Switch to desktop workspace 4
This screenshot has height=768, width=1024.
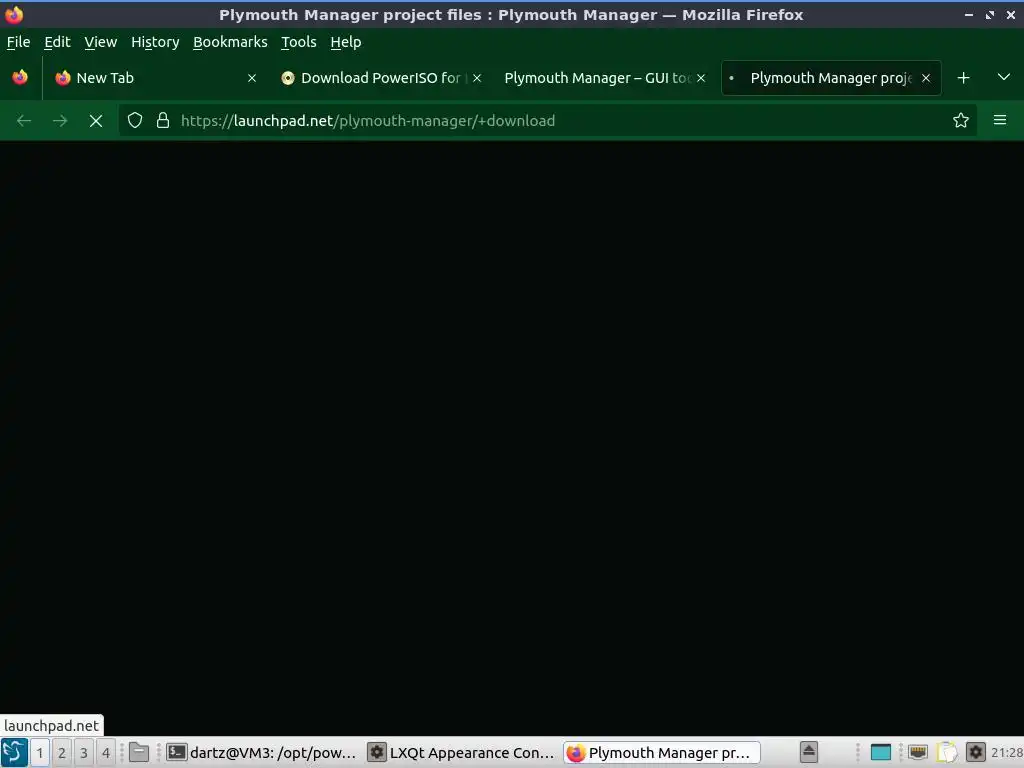pyautogui.click(x=106, y=753)
